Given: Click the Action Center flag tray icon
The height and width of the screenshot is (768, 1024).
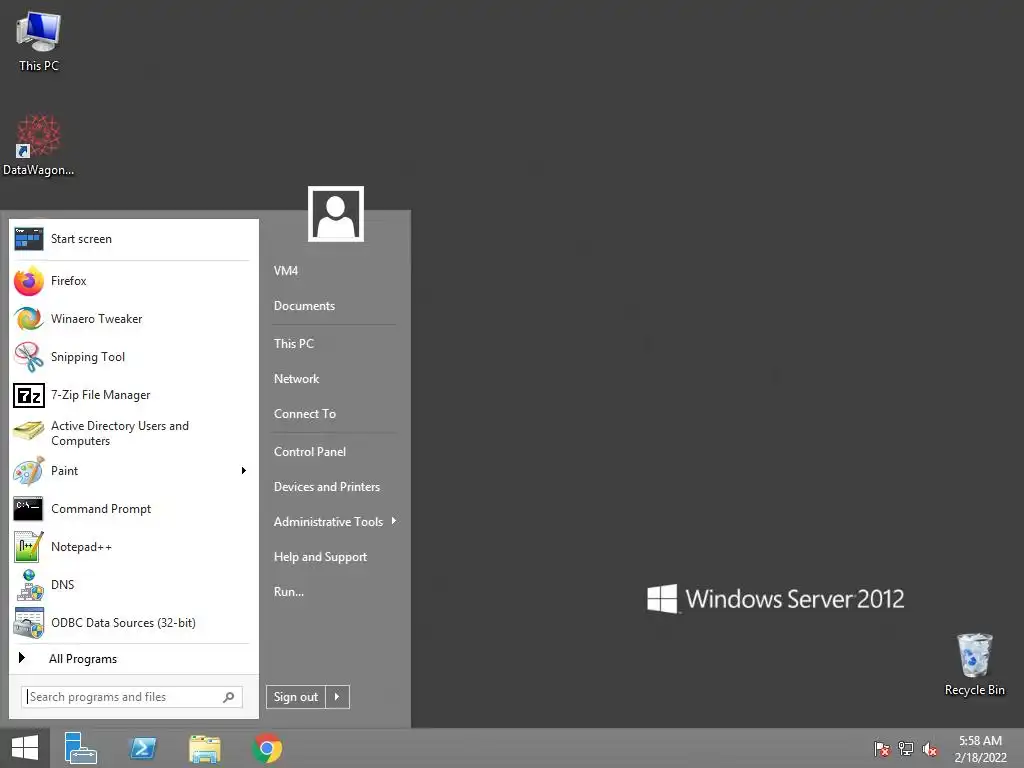Looking at the screenshot, I should [882, 748].
